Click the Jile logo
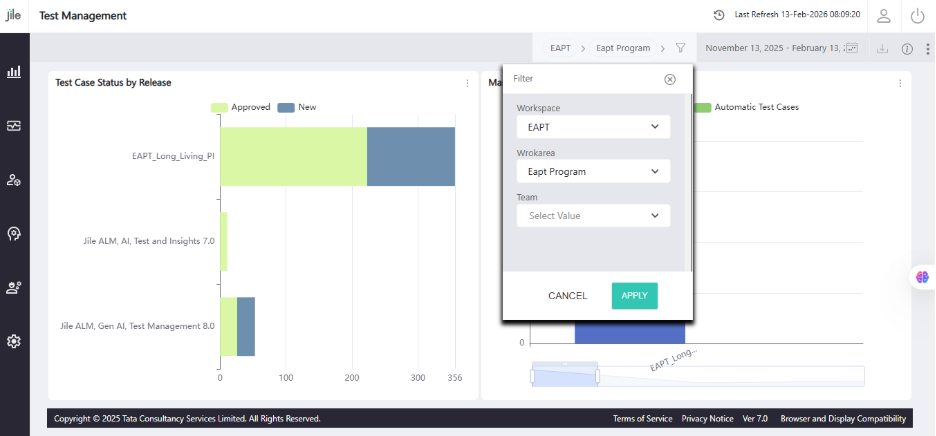This screenshot has width=936, height=436. pos(14,16)
